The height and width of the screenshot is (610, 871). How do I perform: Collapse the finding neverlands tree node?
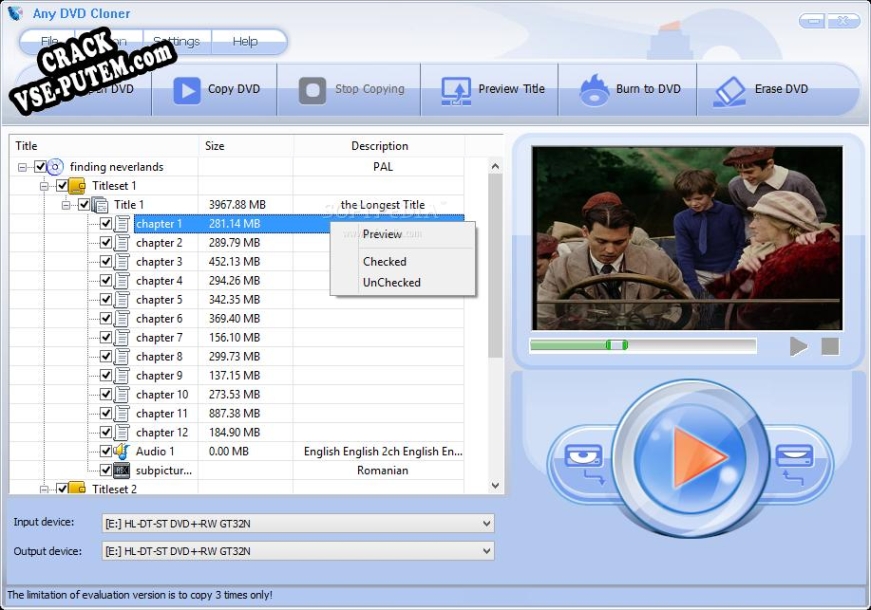22,167
